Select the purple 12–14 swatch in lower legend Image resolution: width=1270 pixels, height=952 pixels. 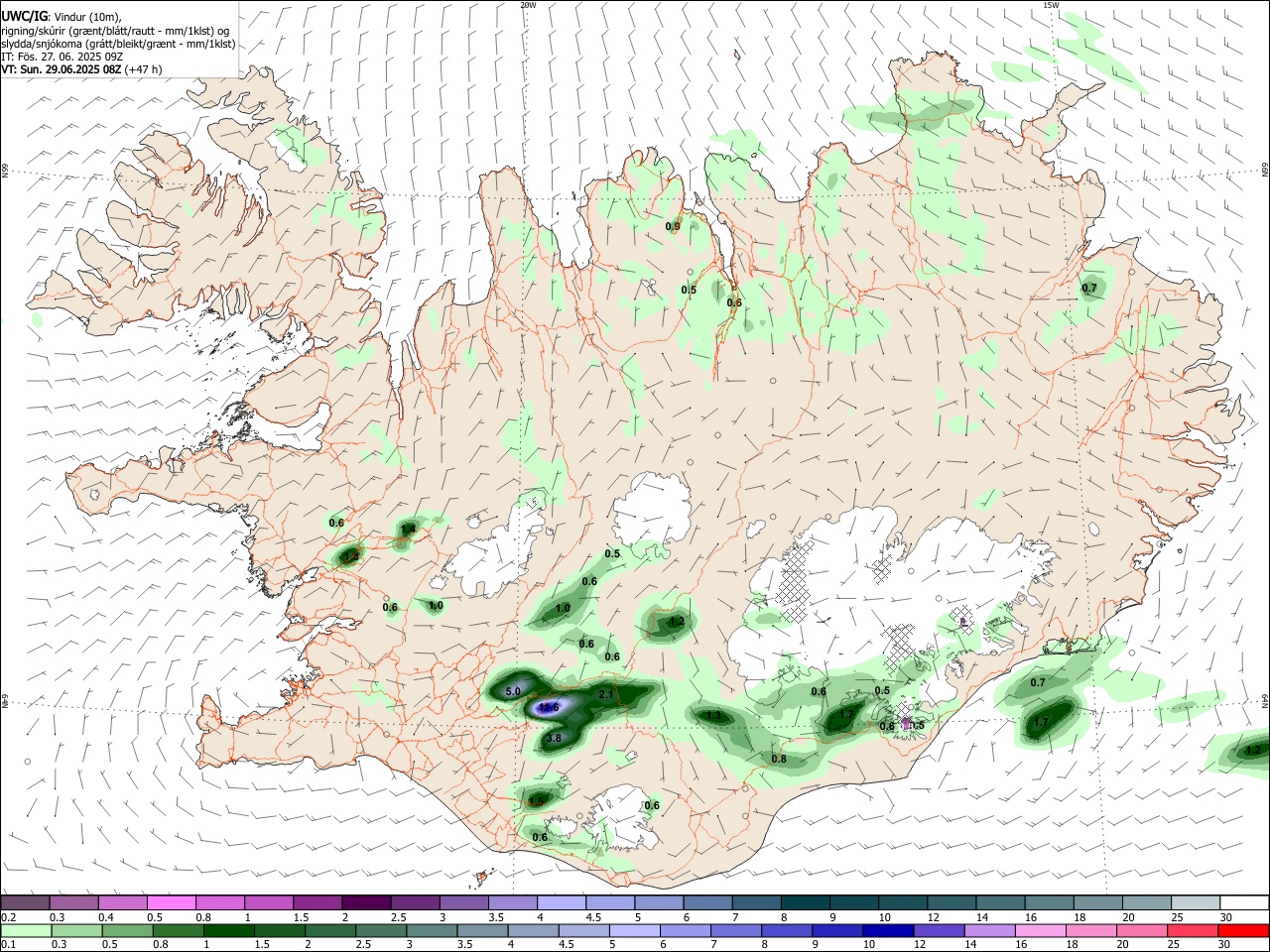939,930
